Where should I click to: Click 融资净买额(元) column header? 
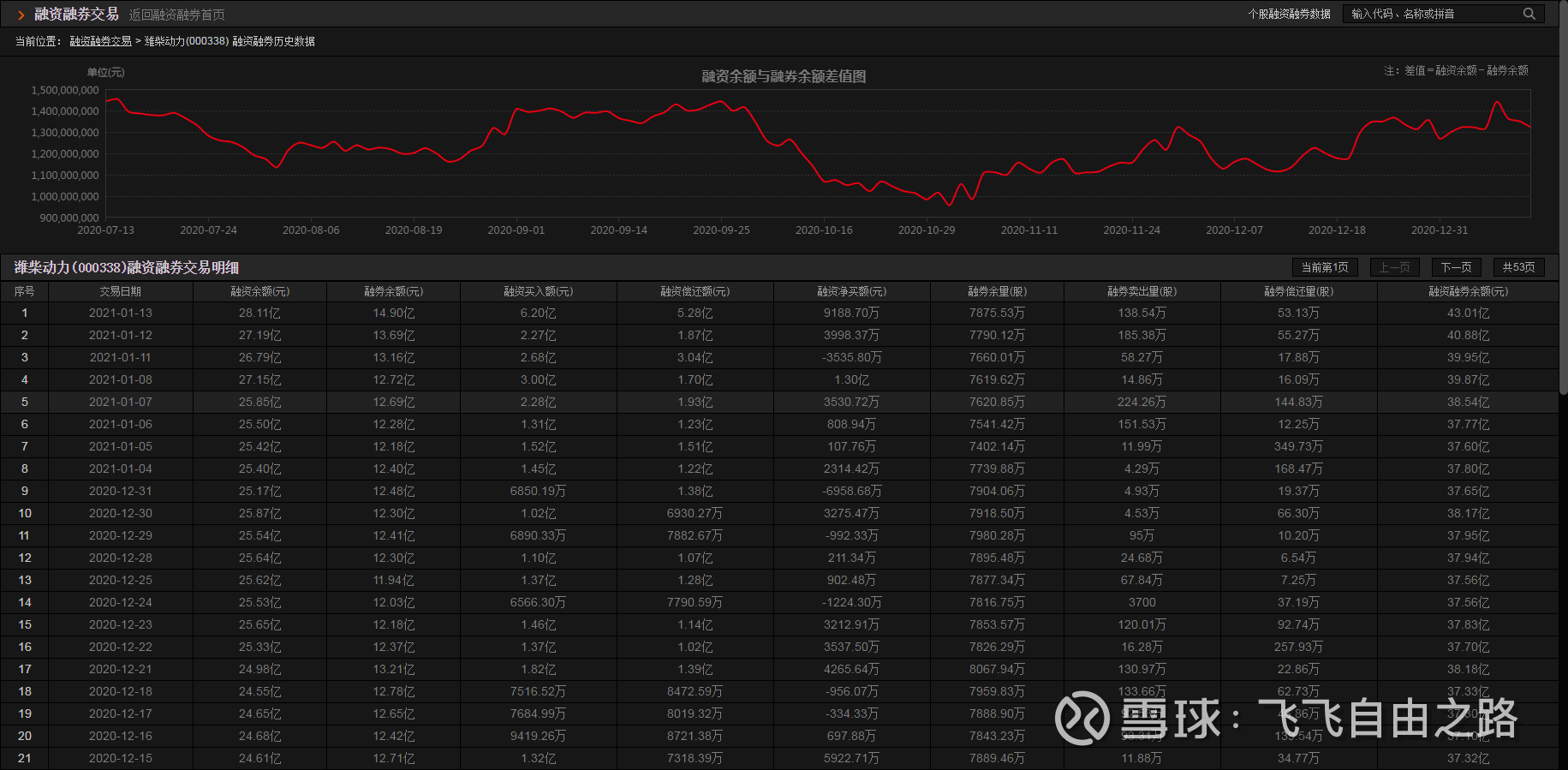tap(852, 291)
